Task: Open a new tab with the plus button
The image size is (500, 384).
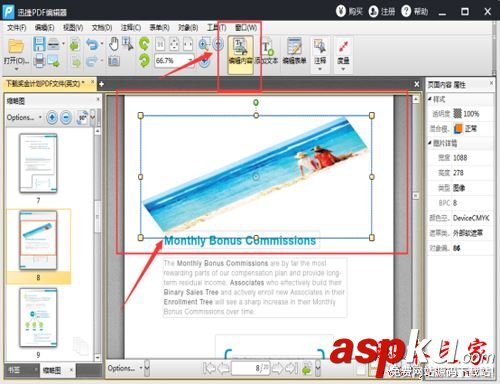Action: click(x=102, y=84)
